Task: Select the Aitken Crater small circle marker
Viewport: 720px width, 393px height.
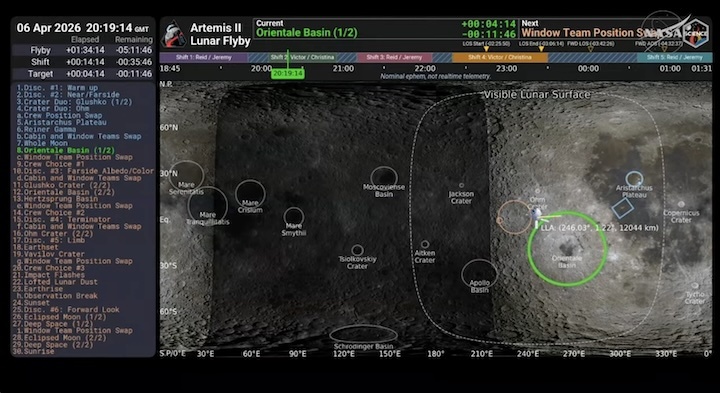Action: [x=425, y=244]
